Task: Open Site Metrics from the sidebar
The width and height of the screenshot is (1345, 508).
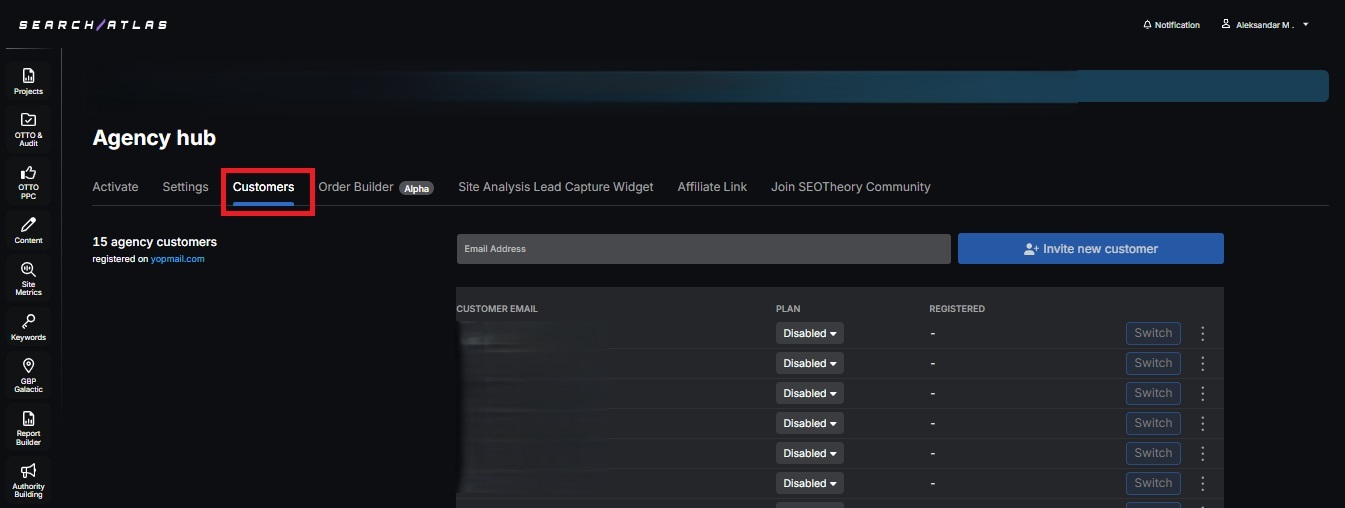Action: pos(28,279)
